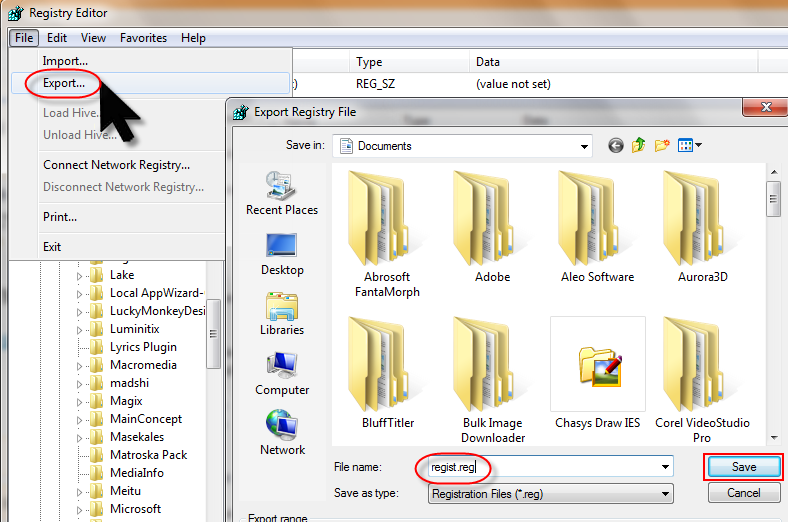
Task: Select the BluffTitler folder
Action: [387, 373]
